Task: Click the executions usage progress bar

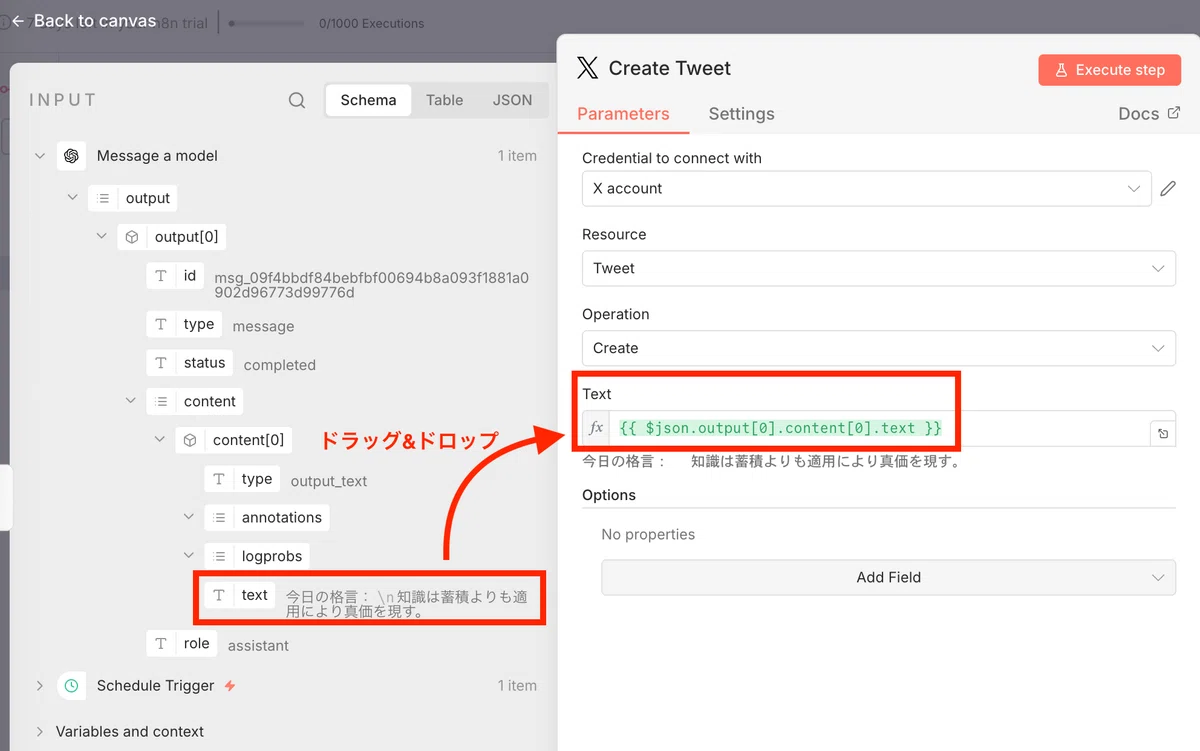Action: 268,23
